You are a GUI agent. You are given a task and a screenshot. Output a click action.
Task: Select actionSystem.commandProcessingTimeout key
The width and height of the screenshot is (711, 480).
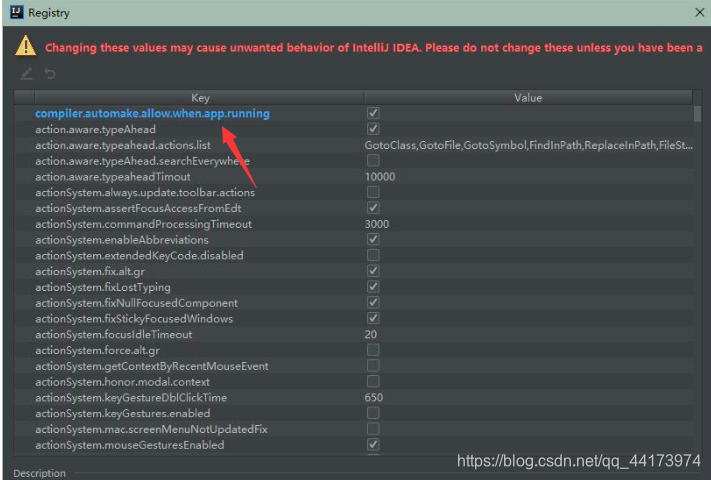[x=143, y=224]
